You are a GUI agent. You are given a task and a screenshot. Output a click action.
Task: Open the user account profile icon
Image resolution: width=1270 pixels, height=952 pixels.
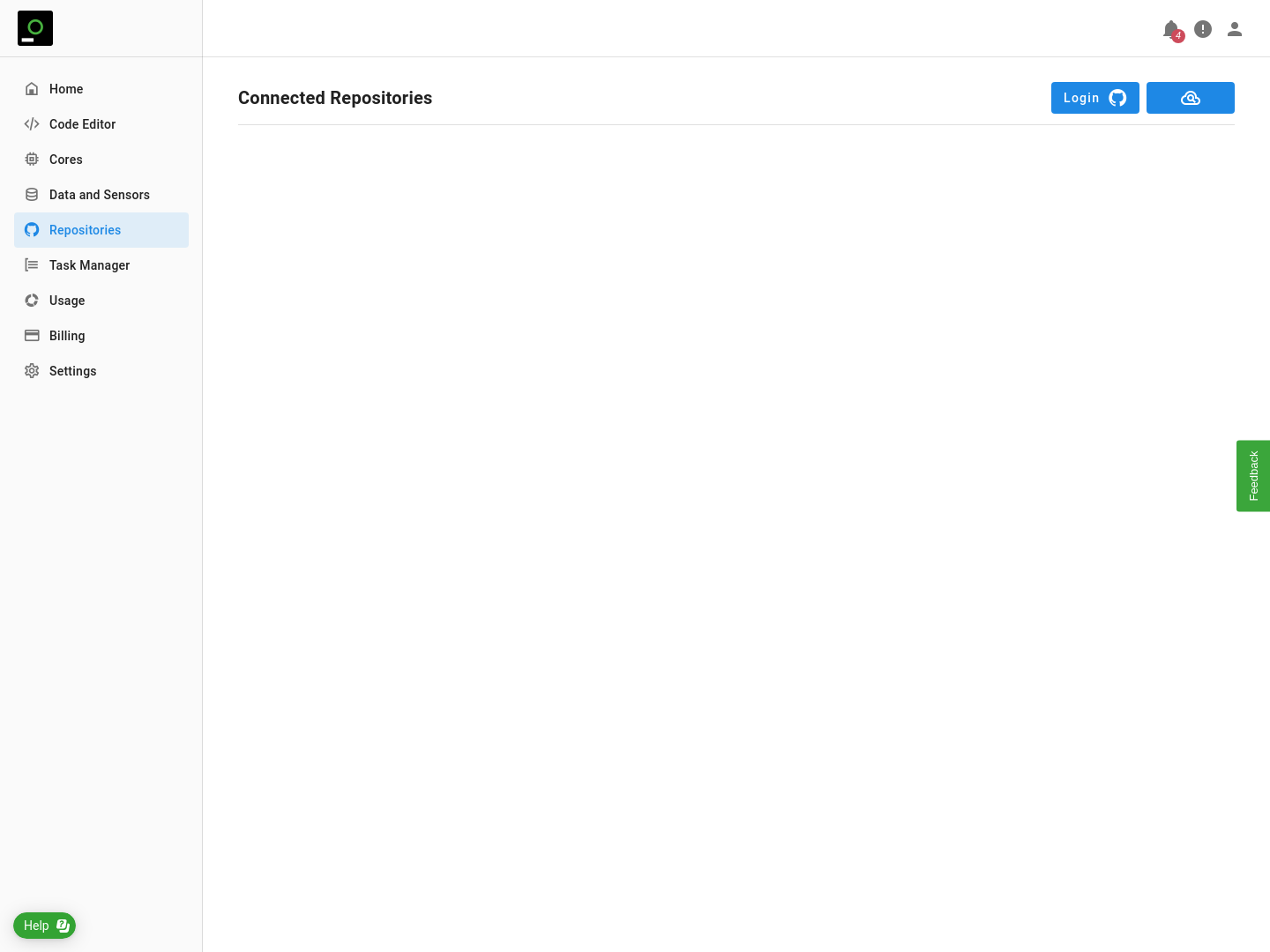pyautogui.click(x=1235, y=29)
